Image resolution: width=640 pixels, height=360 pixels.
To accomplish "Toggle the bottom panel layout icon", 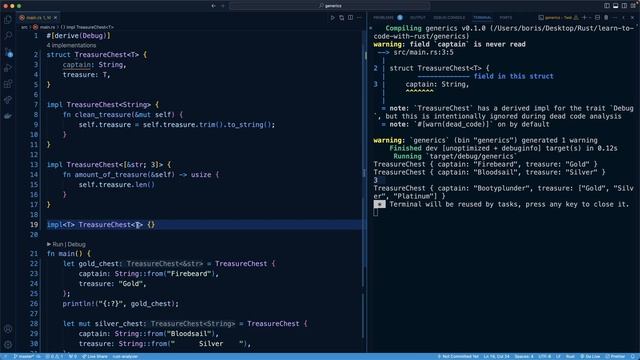I will tap(616, 6).
